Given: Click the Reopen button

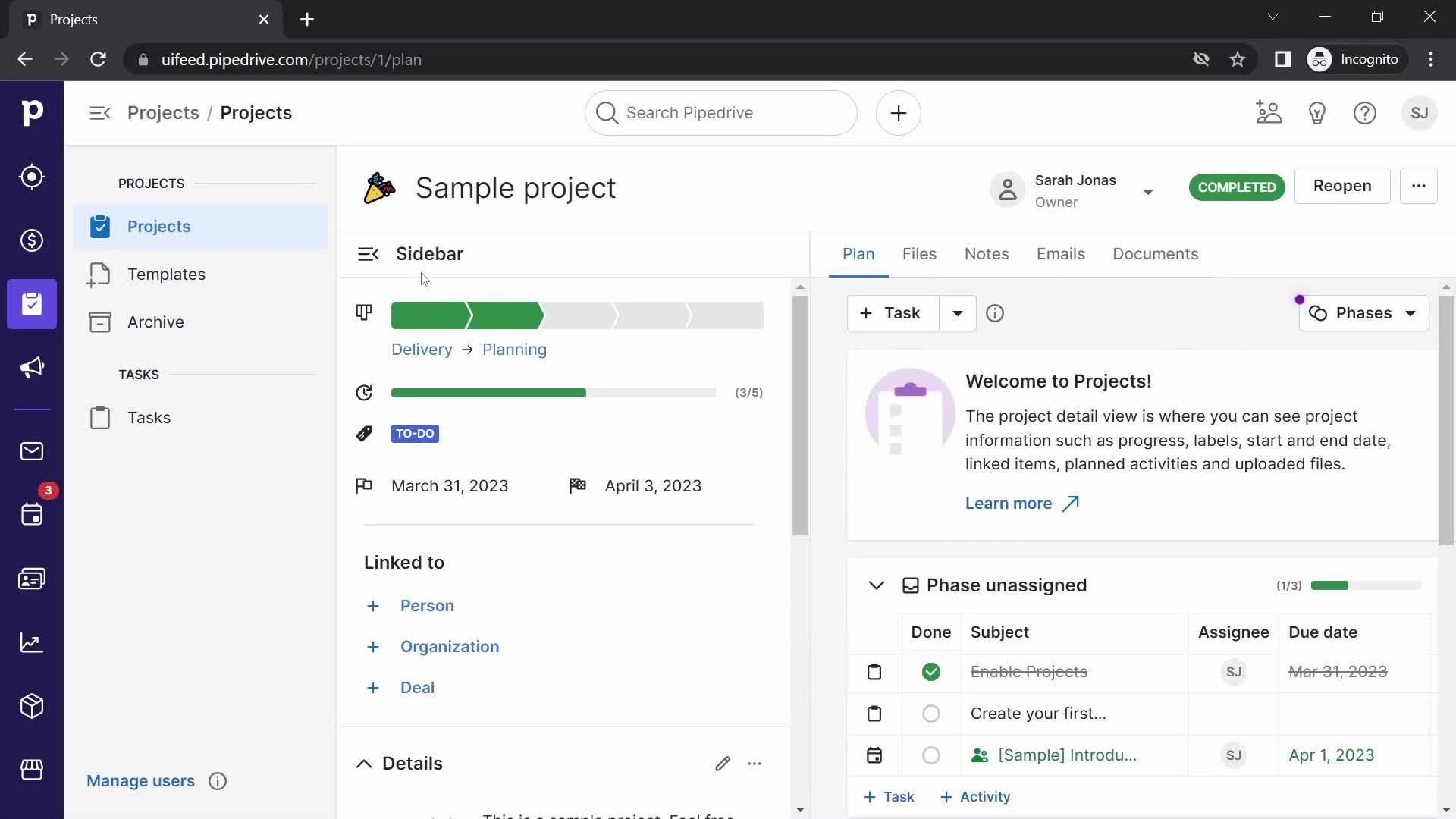Looking at the screenshot, I should tap(1342, 186).
